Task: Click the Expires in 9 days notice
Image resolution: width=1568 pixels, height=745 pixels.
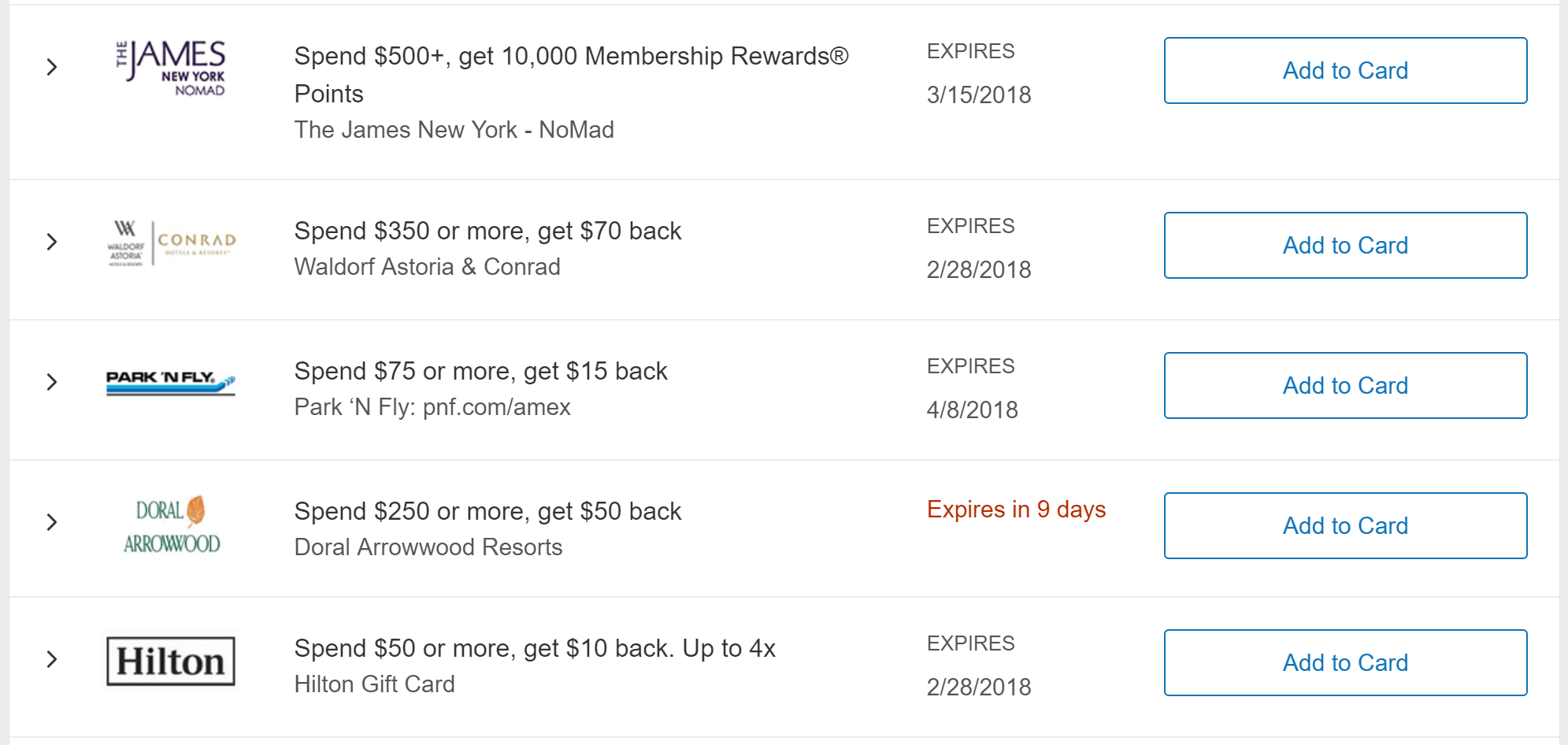Action: click(x=1016, y=510)
